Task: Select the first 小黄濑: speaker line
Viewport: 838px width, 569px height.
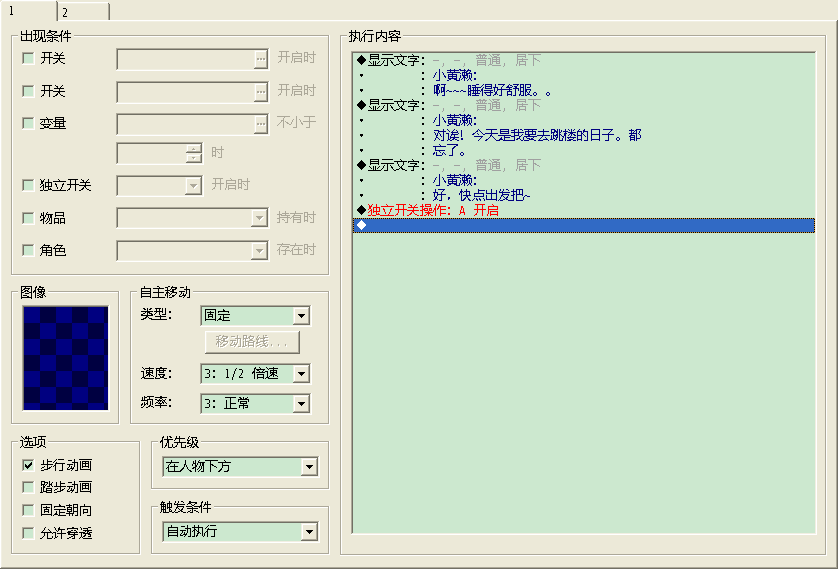Action: 584,75
